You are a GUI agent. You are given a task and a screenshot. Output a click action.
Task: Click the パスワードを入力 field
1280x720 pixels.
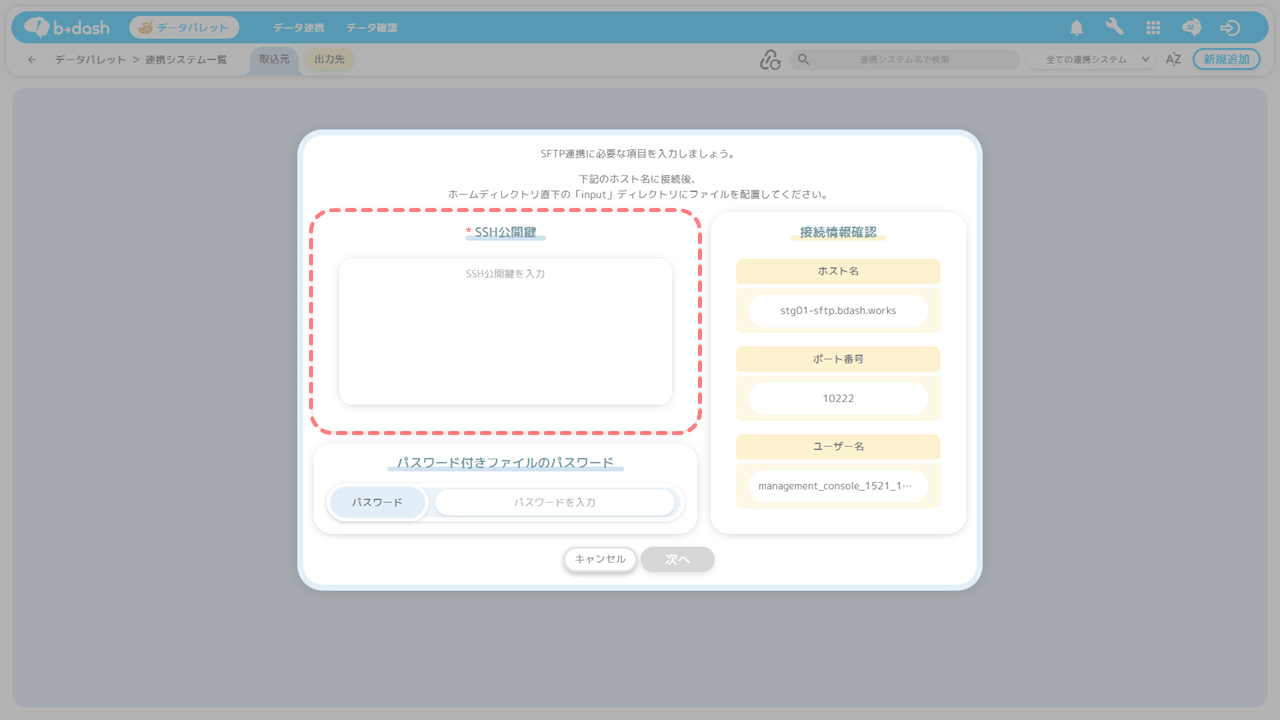(x=555, y=502)
